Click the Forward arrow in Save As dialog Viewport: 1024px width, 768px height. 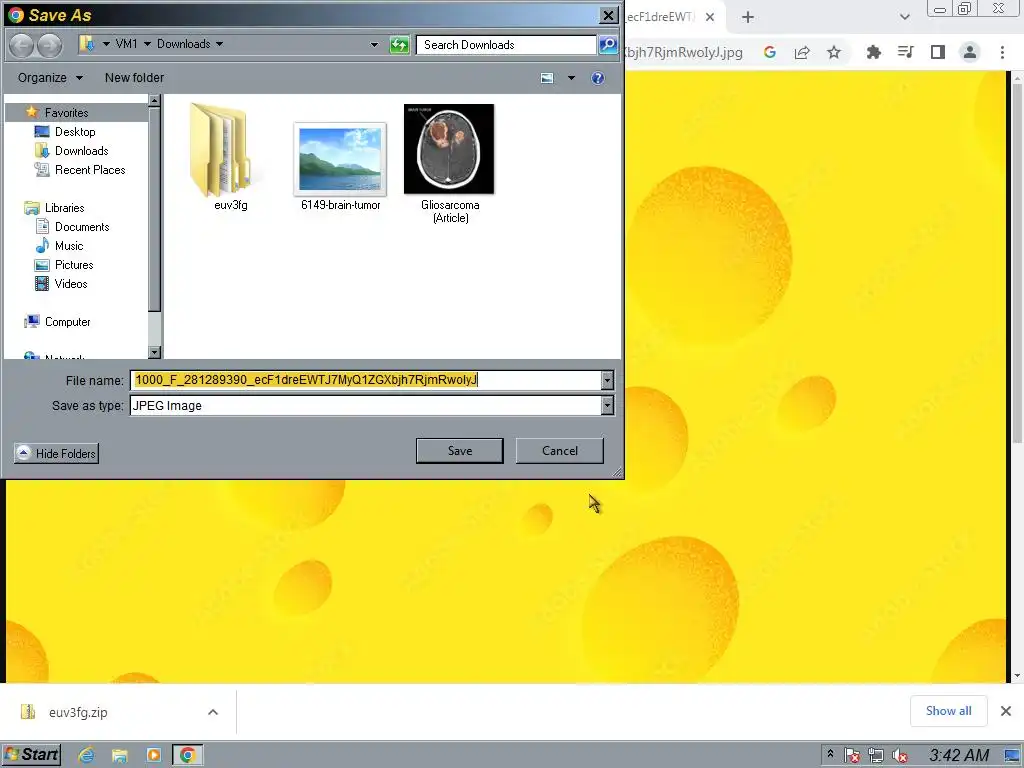coord(50,44)
